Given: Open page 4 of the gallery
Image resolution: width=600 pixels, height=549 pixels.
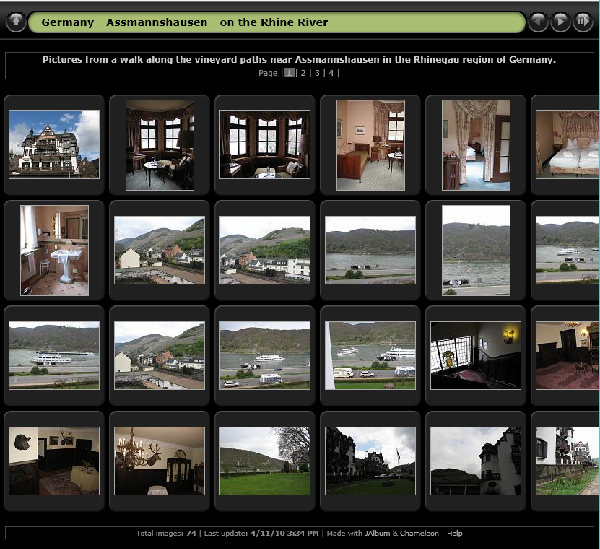Looking at the screenshot, I should coord(331,73).
